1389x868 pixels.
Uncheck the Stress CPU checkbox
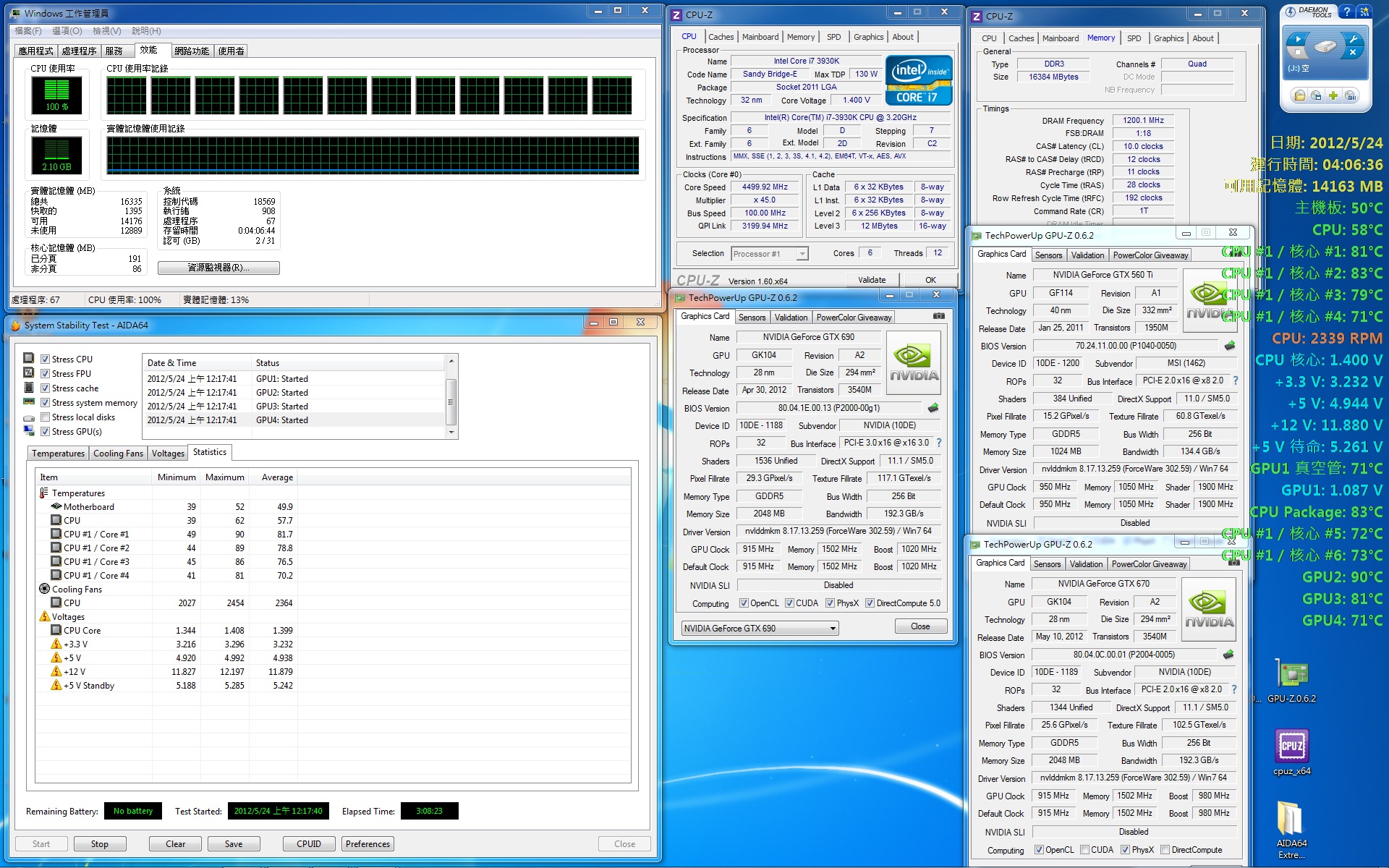[45, 359]
